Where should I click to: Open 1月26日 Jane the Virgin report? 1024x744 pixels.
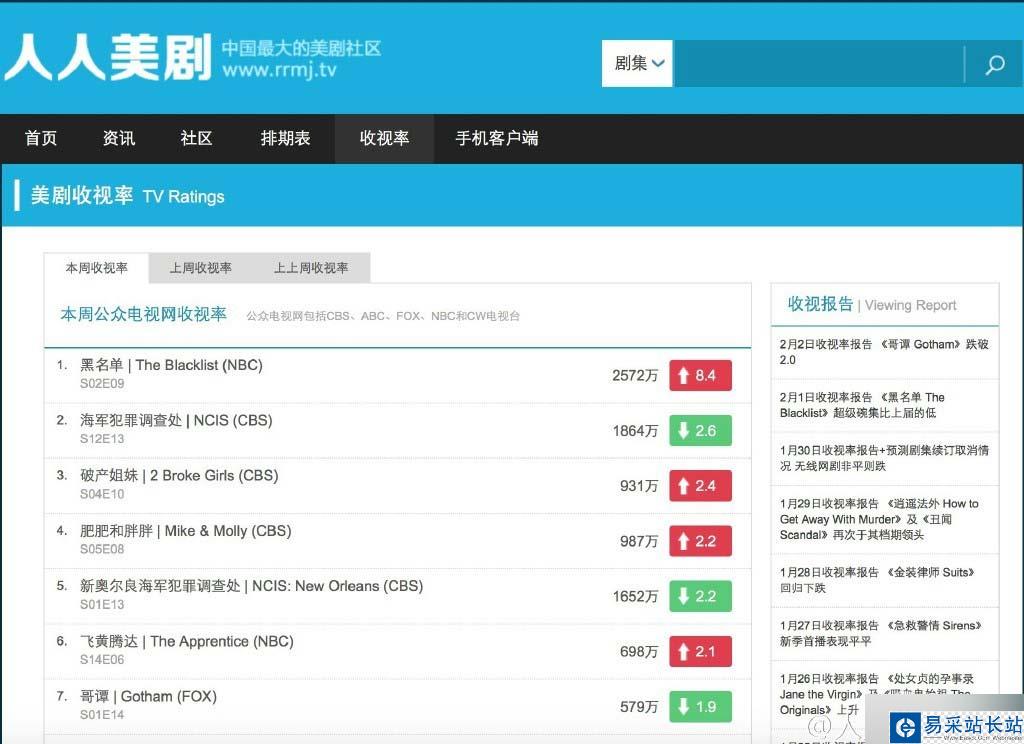(x=876, y=694)
